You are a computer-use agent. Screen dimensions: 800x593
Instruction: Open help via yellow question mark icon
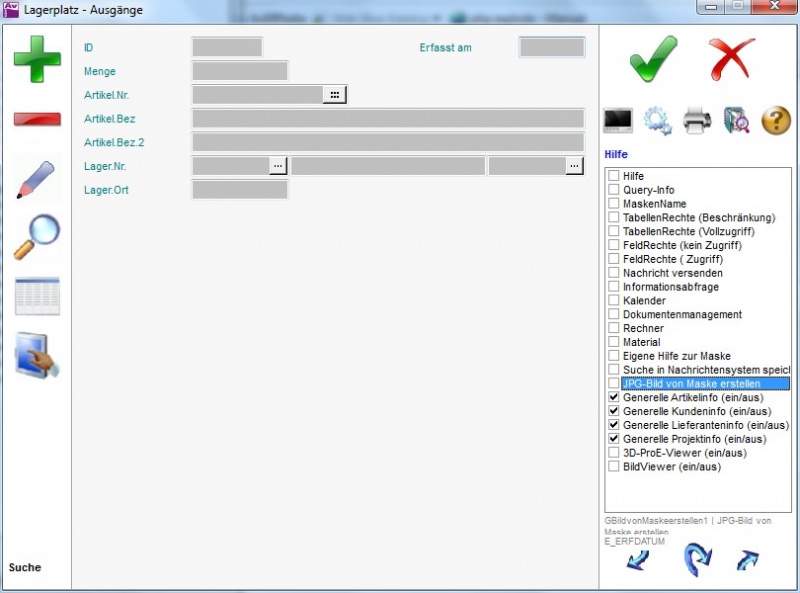point(776,121)
